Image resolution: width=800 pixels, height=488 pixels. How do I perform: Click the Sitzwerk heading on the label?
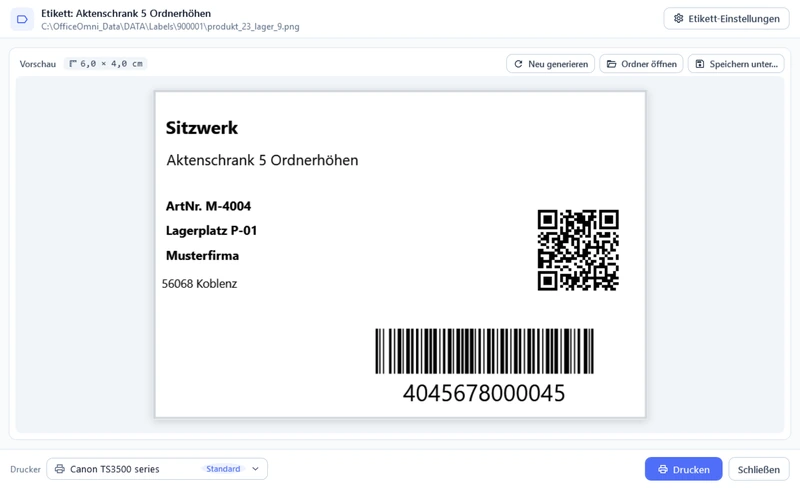pos(202,128)
